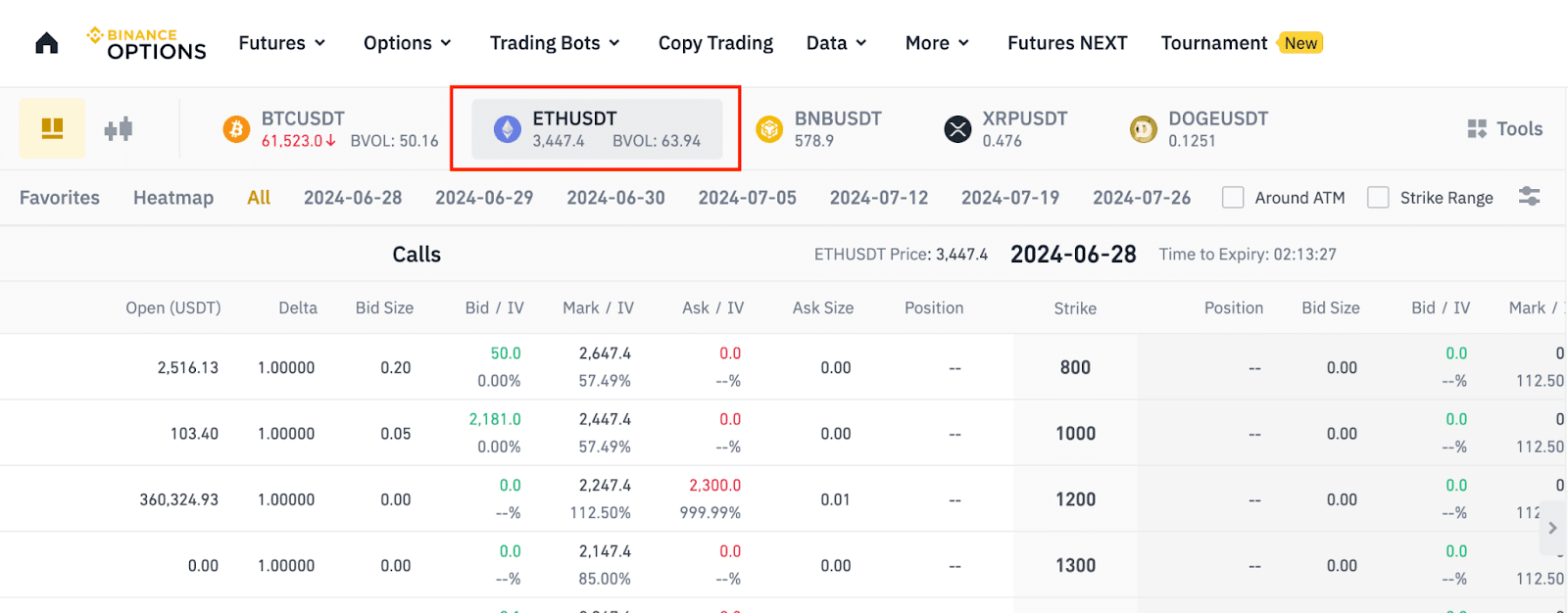This screenshot has height=613, width=1568.
Task: Click the XRP coin icon
Action: [957, 129]
